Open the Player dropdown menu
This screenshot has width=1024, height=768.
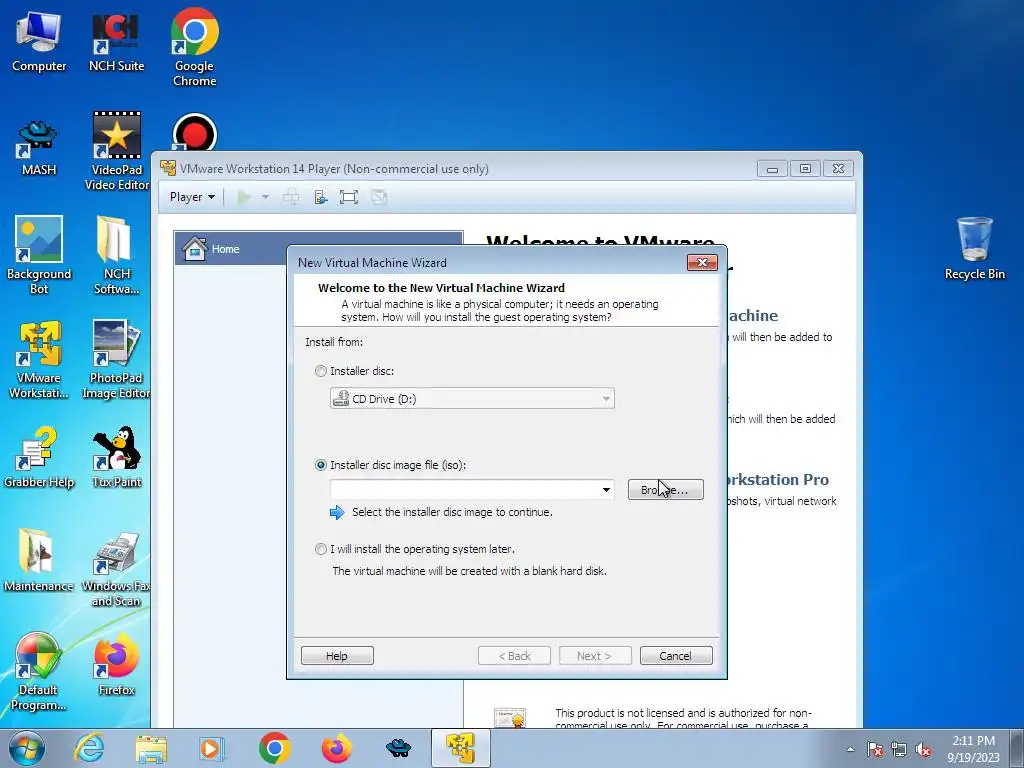point(192,197)
